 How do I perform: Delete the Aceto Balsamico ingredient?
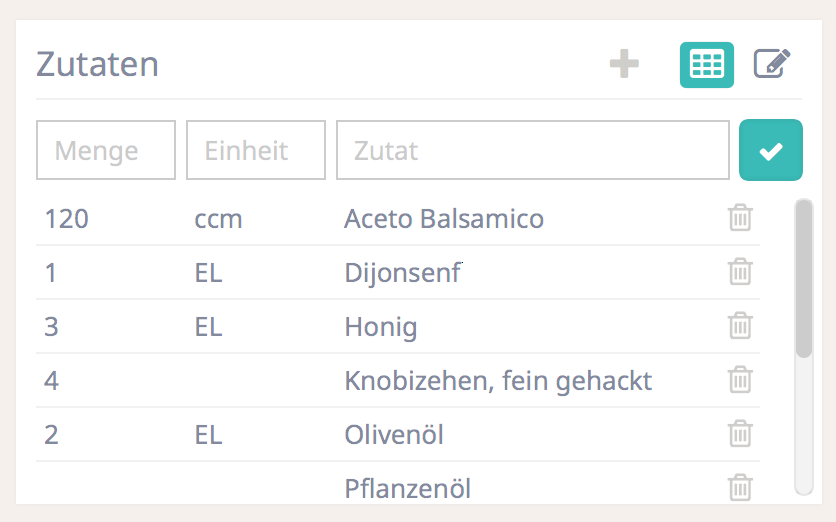[x=740, y=218]
